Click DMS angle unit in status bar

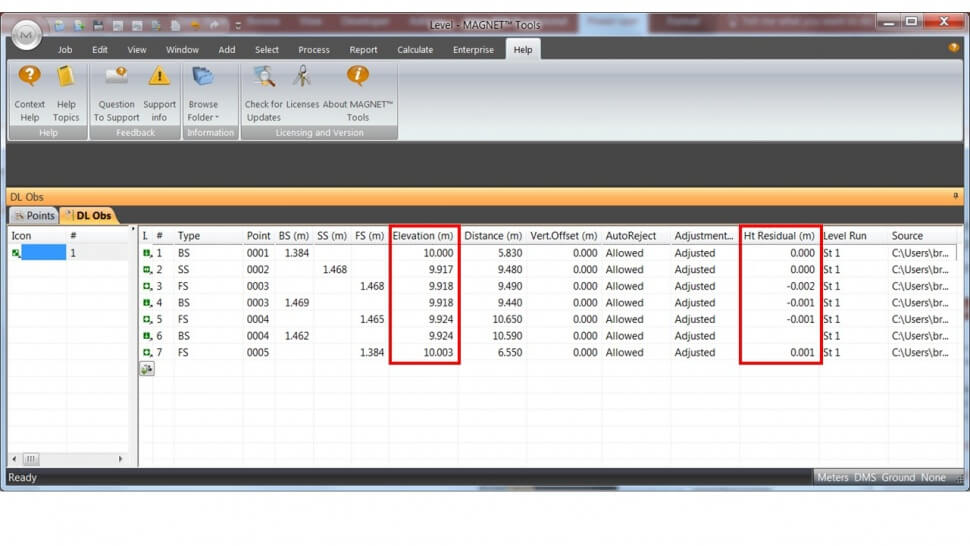(865, 477)
